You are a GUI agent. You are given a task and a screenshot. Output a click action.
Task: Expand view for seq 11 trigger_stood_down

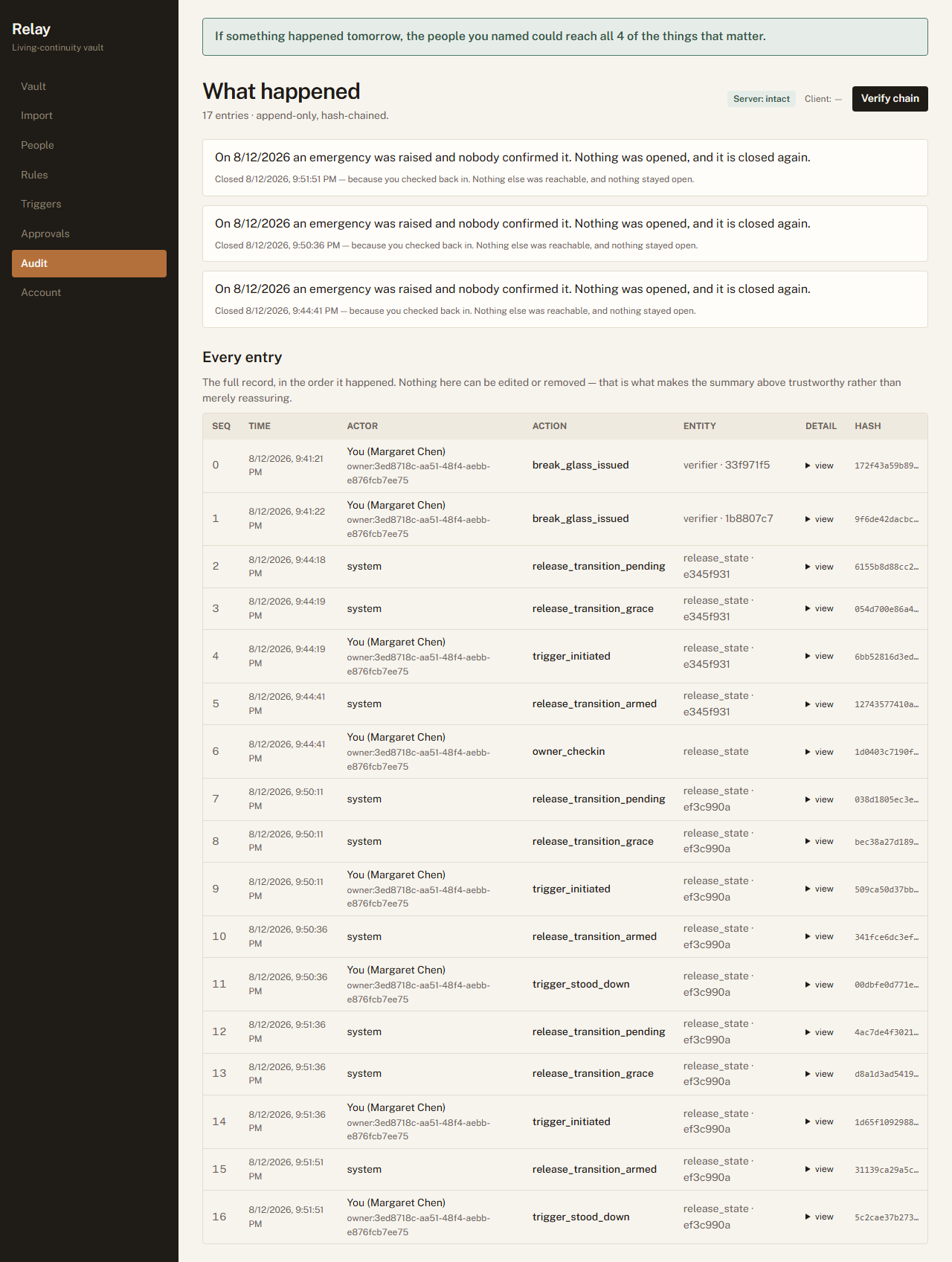(820, 985)
